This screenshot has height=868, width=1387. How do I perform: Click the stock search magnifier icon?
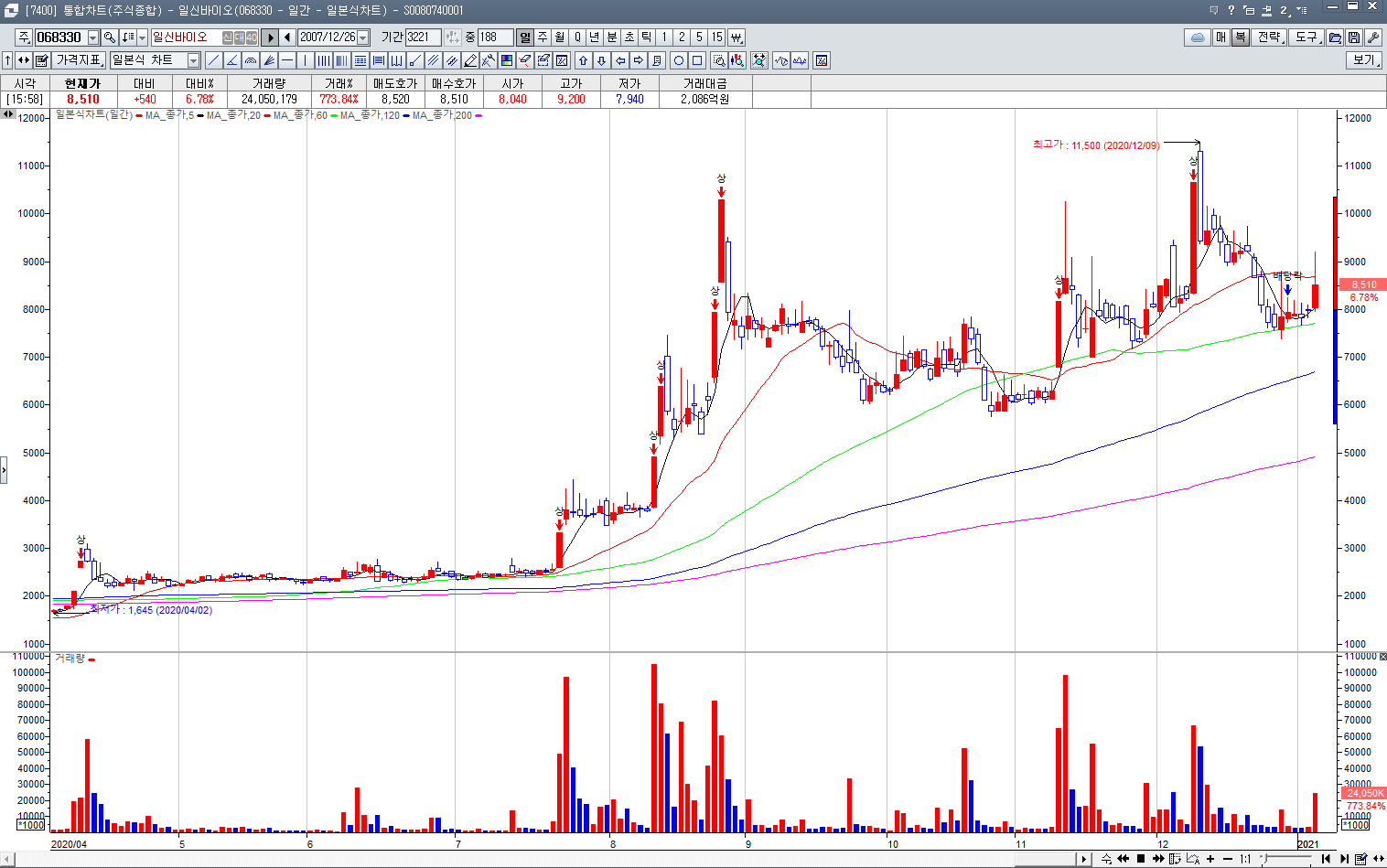coord(109,38)
